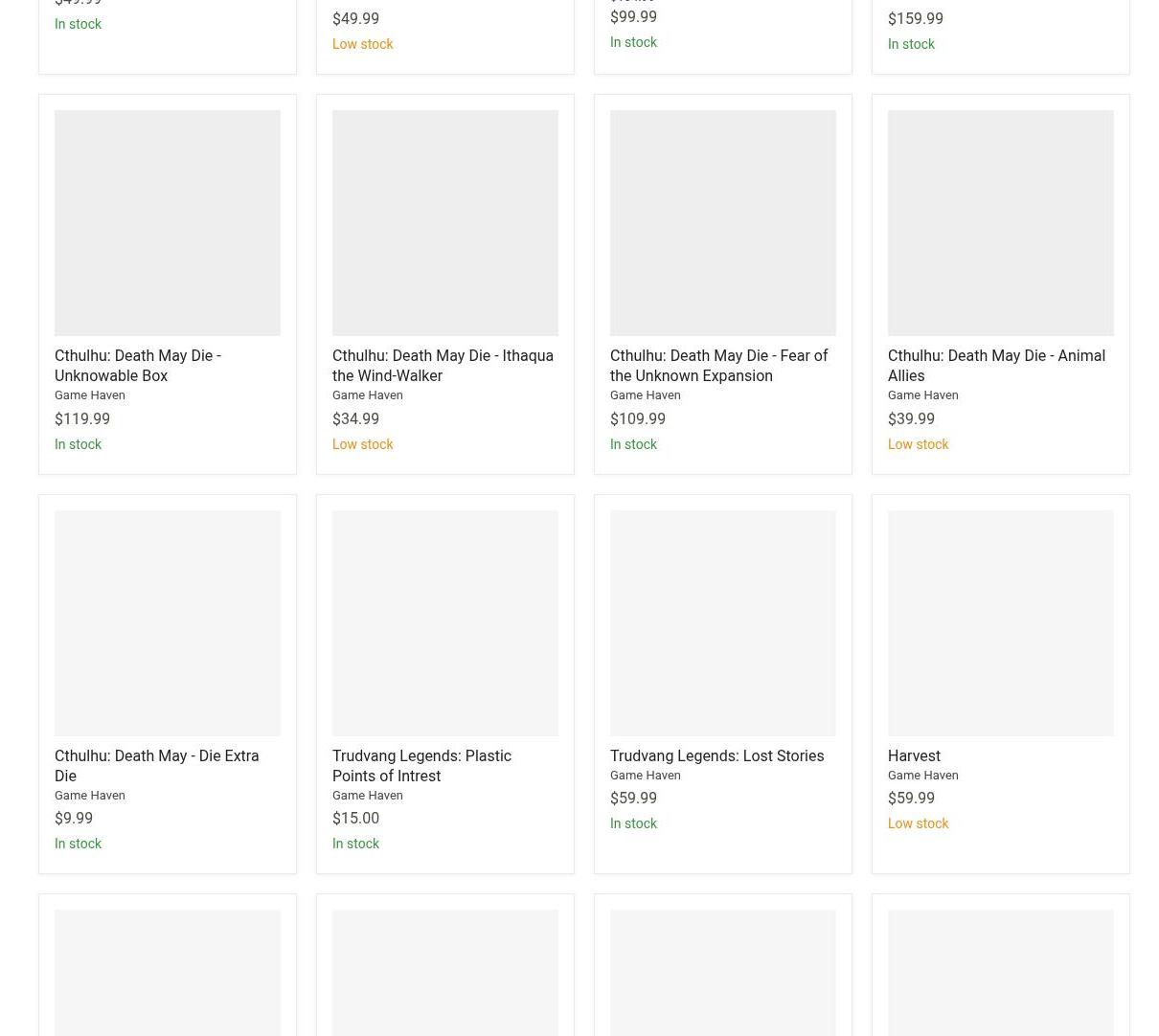
Task: Click Game Haven vendor under Harvest
Action: tap(922, 775)
